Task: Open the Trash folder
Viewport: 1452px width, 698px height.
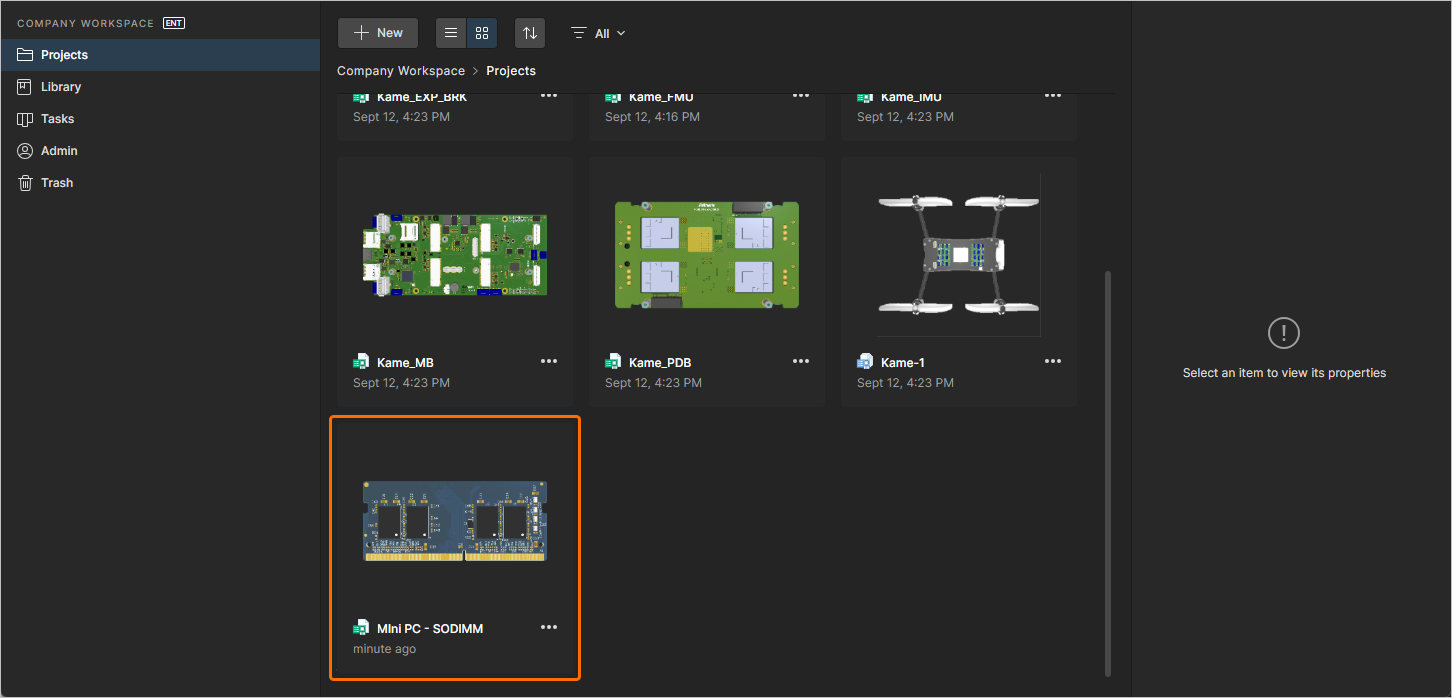Action: coord(56,183)
